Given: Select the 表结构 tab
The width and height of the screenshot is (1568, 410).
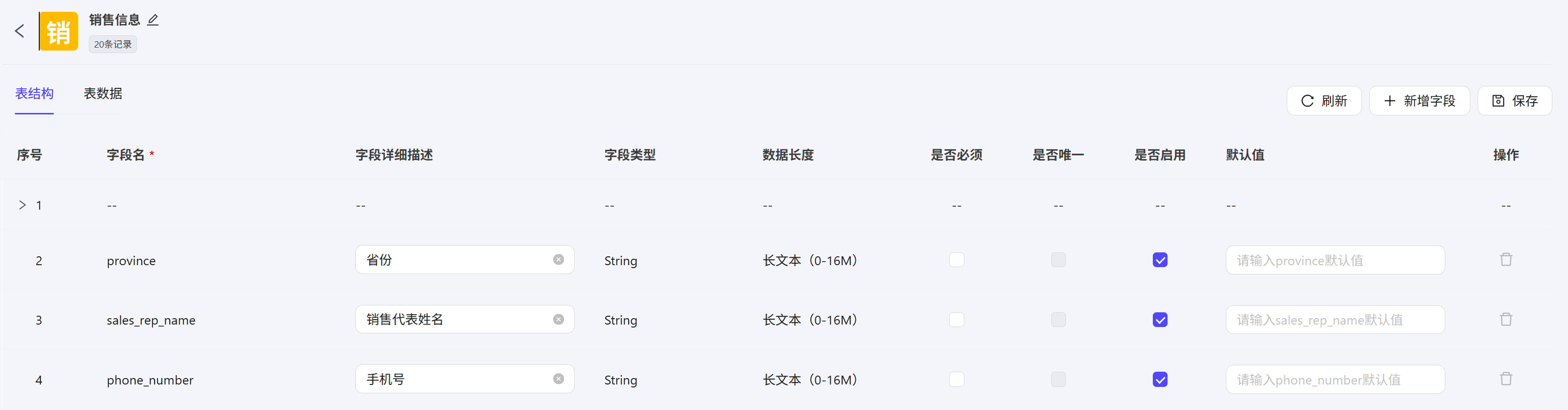Looking at the screenshot, I should click(34, 94).
